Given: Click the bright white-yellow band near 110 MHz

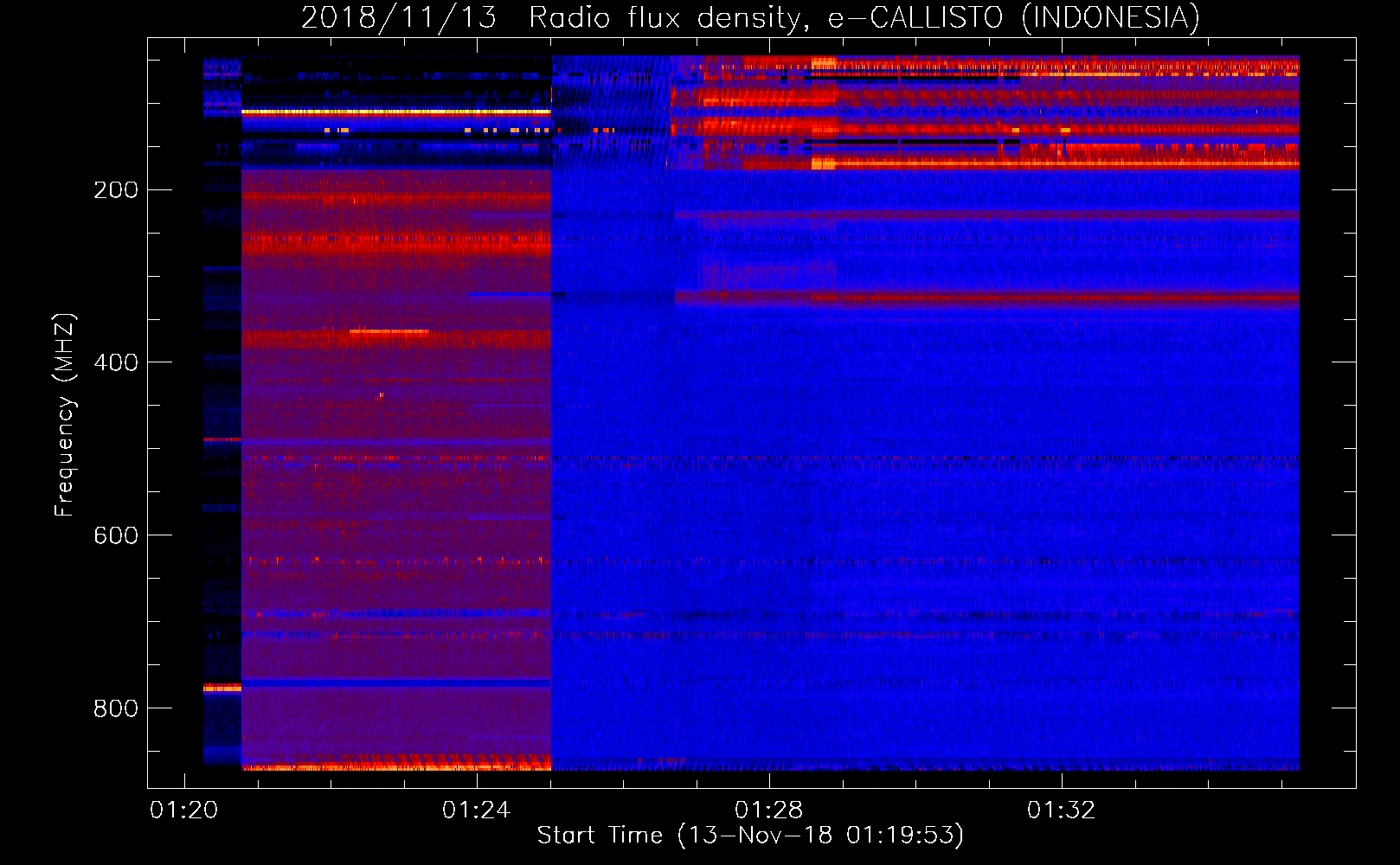Looking at the screenshot, I should pyautogui.click(x=396, y=112).
